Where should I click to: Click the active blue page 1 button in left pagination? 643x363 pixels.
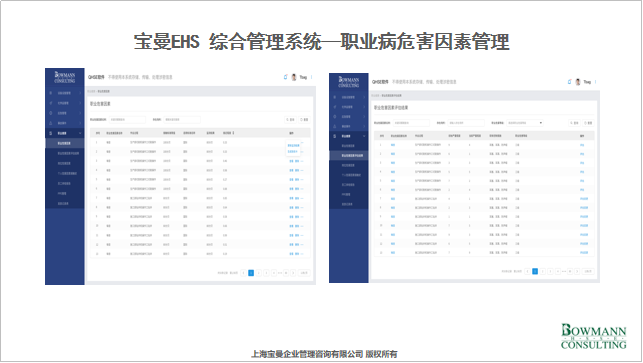tap(251, 273)
